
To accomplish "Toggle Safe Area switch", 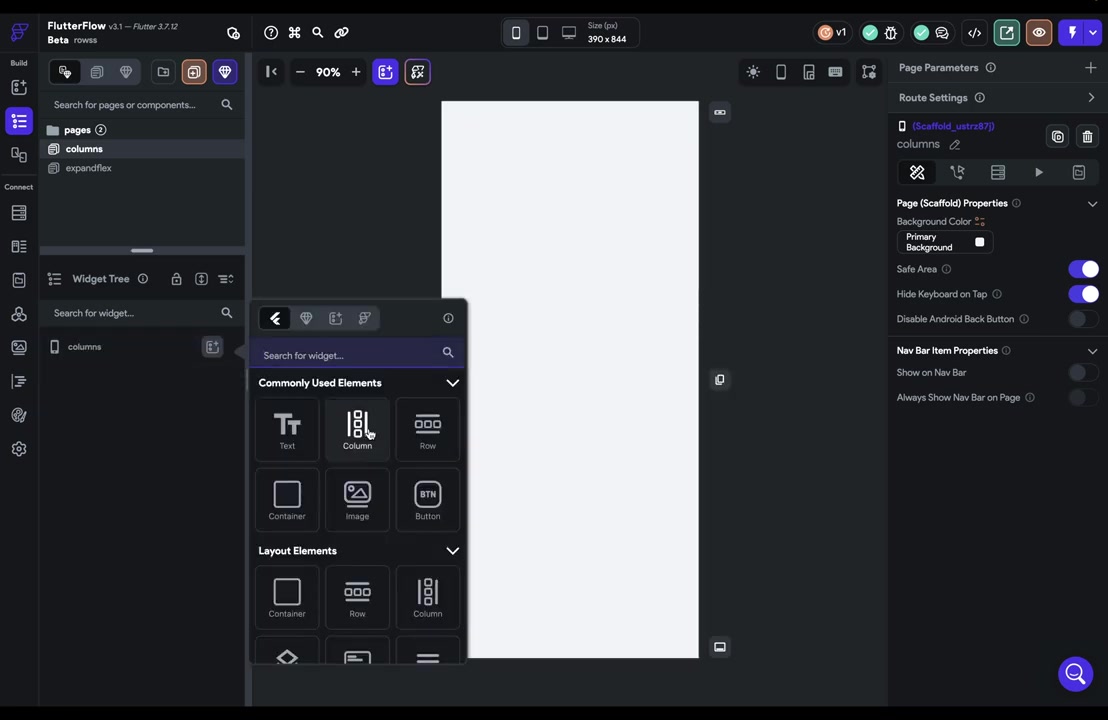I will tap(1083, 269).
